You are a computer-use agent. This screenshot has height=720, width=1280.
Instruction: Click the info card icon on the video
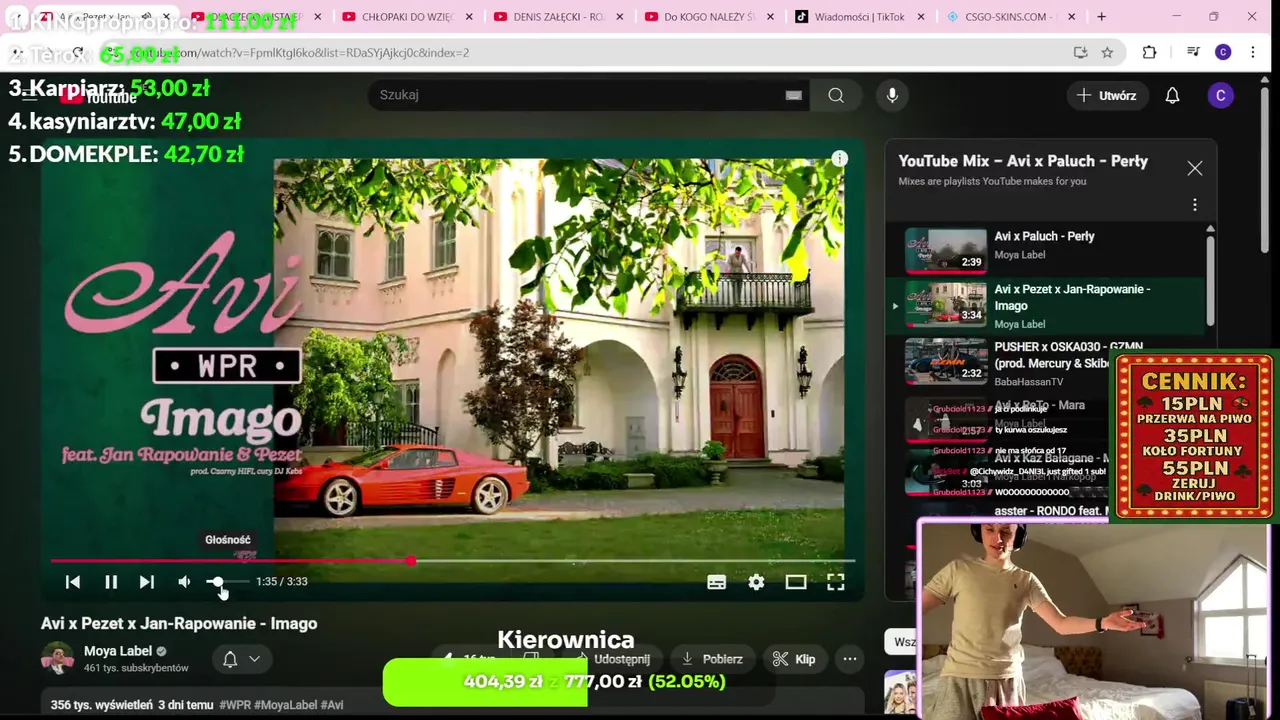pyautogui.click(x=840, y=158)
